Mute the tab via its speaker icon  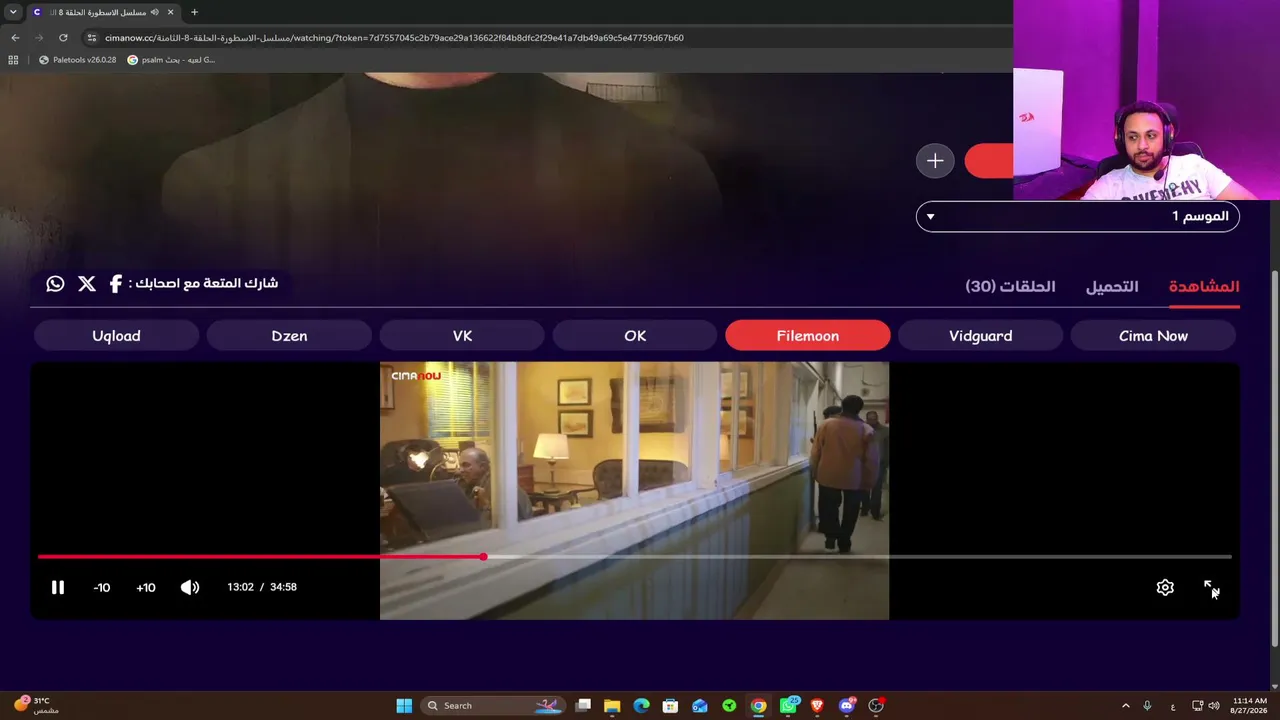(154, 12)
